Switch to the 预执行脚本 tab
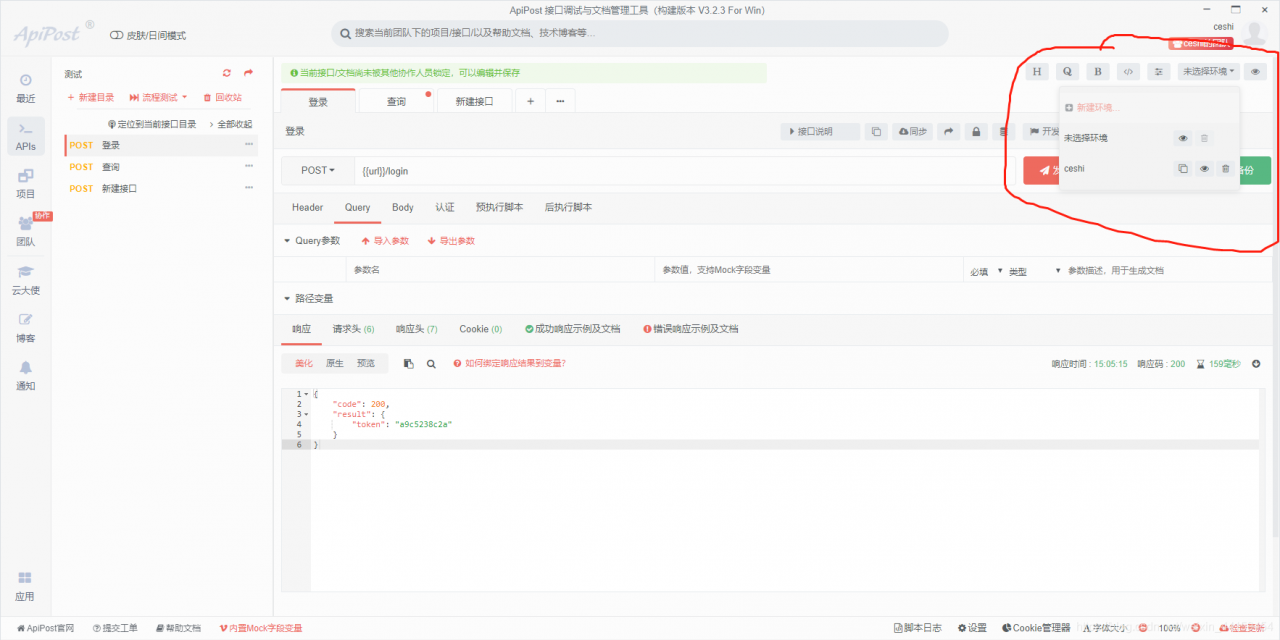Image resolution: width=1280 pixels, height=640 pixels. click(x=499, y=208)
